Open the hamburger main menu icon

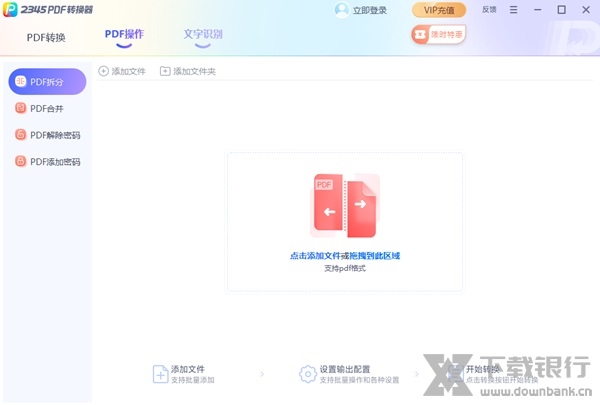tap(514, 10)
